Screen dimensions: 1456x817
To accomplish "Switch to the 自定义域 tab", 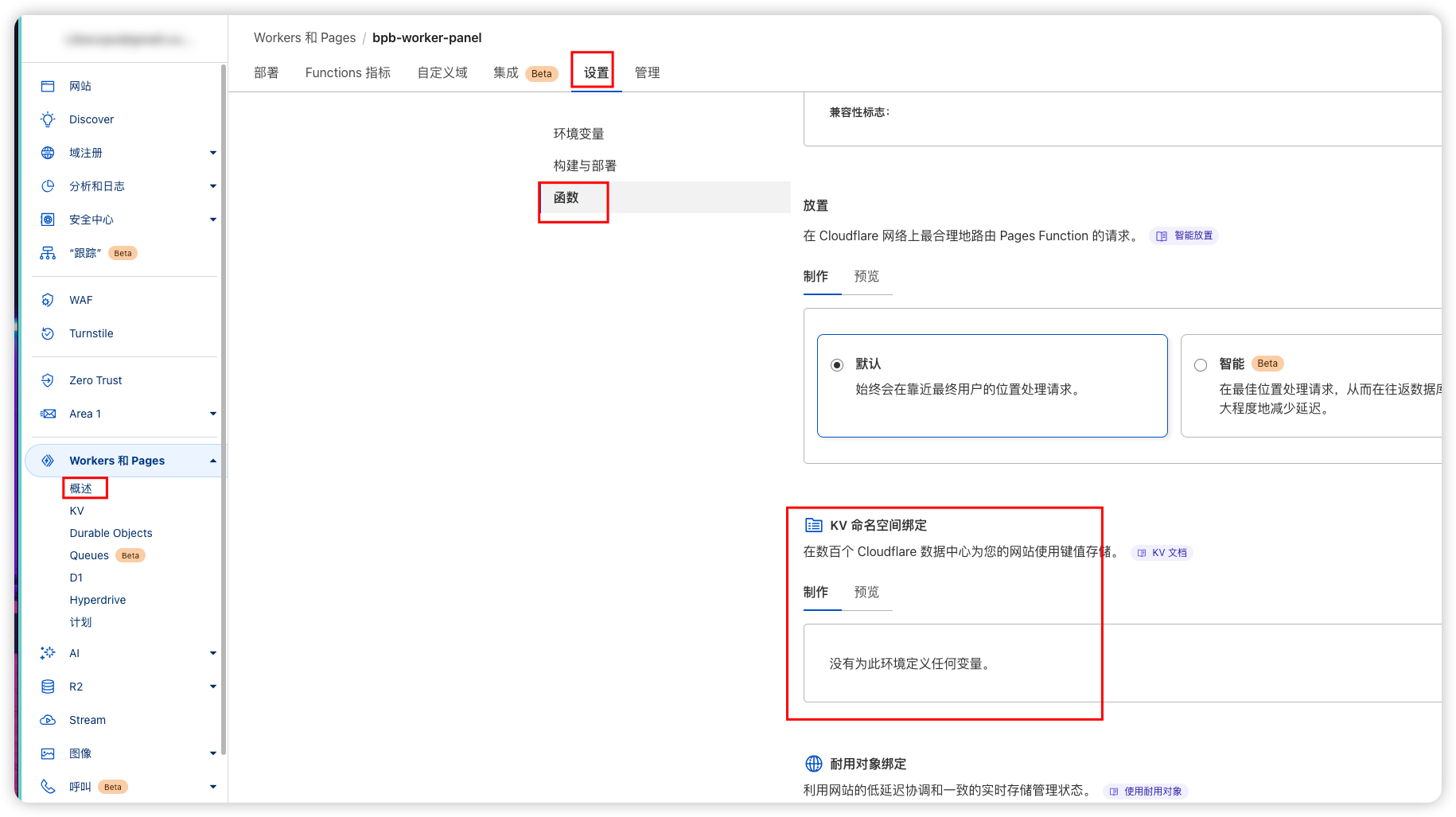I will 442,72.
